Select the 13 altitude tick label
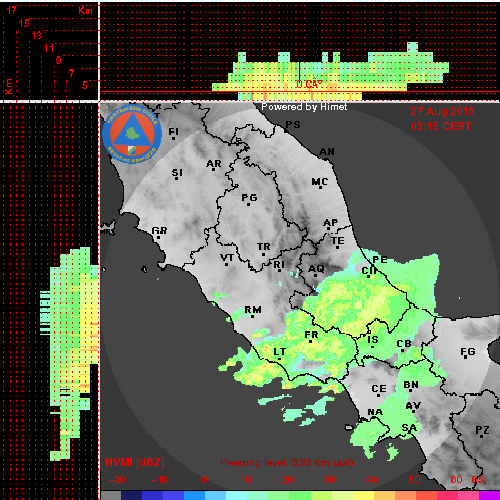 click(x=37, y=35)
